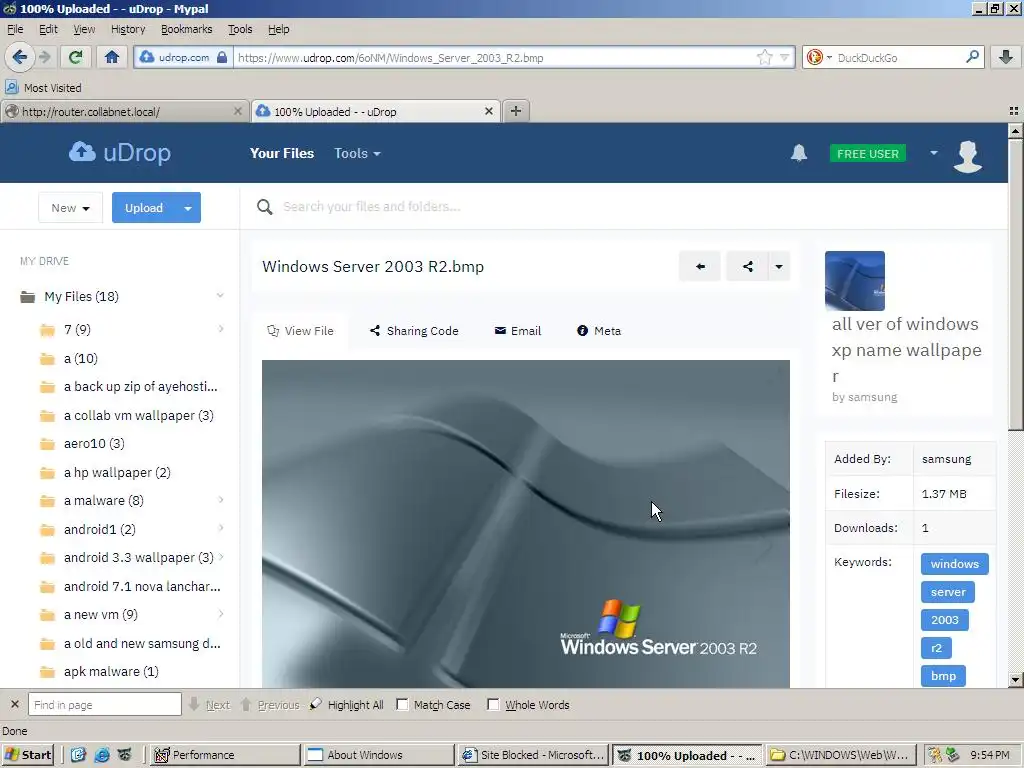Viewport: 1024px width, 768px height.
Task: Click the 2003 keyword tag
Action: point(944,620)
